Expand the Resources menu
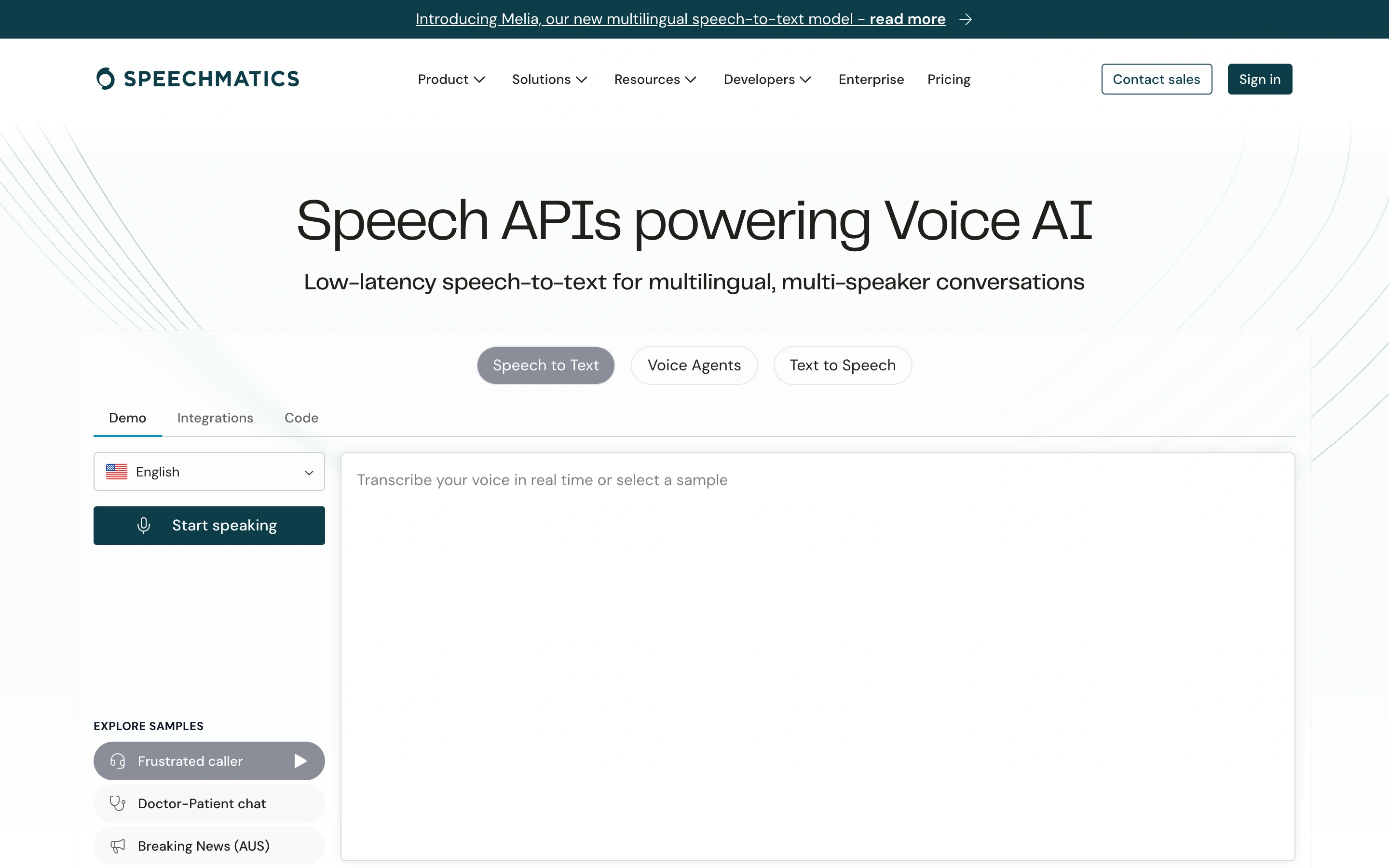The height and width of the screenshot is (868, 1389). click(655, 79)
